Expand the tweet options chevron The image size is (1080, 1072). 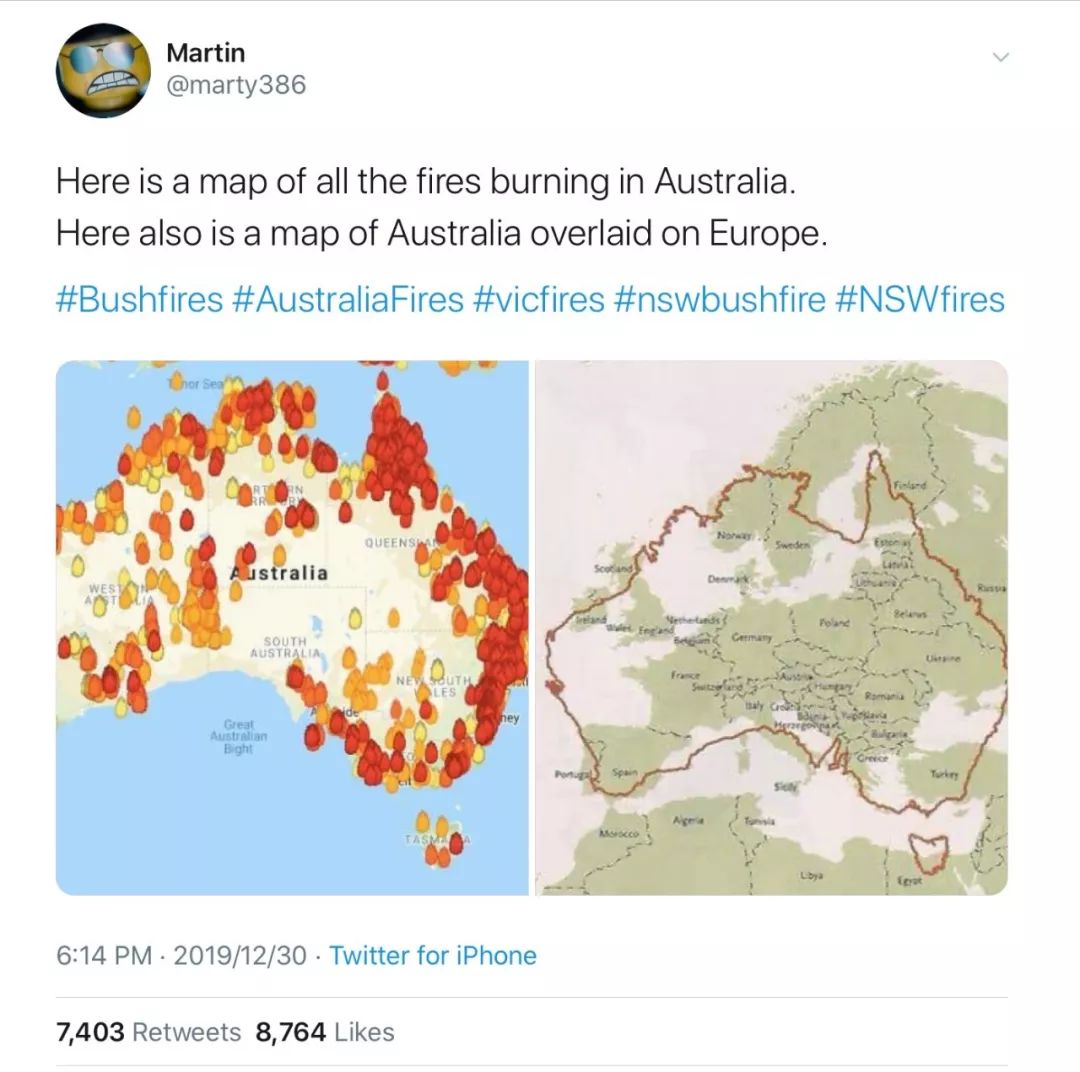tap(999, 57)
